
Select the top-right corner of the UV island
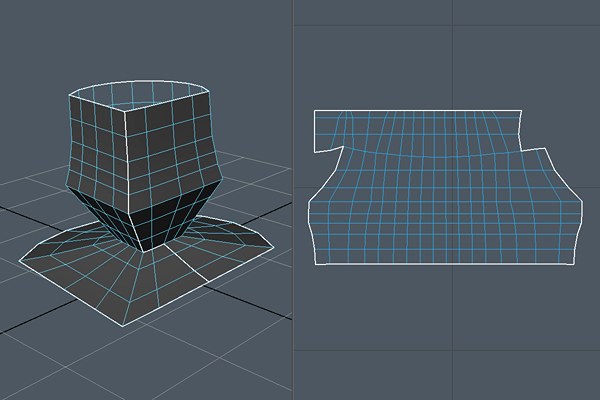(523, 111)
